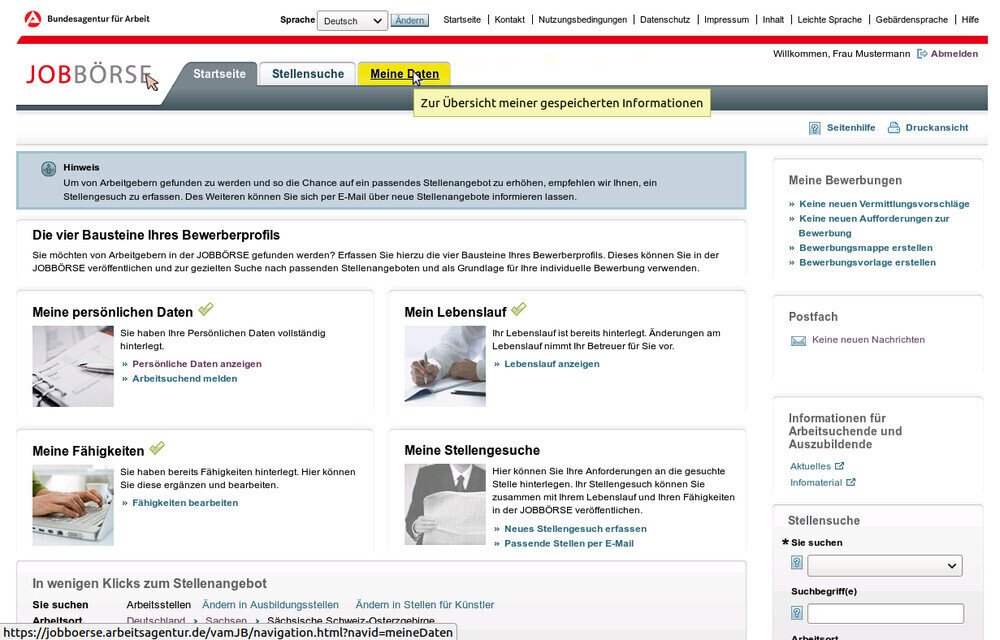Click the green checkmark next to Meine Fähigkeiten
The image size is (1000, 640).
tap(157, 448)
